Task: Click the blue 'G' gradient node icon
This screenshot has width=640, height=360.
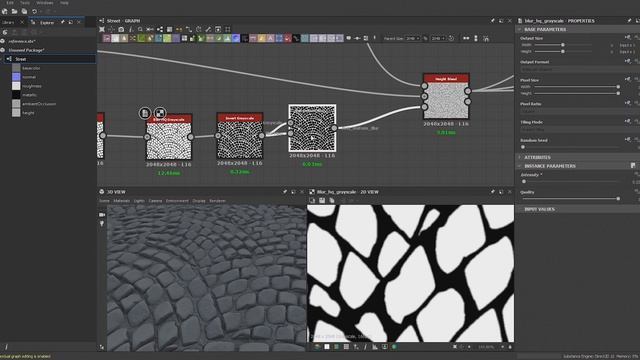Action: [x=236, y=38]
